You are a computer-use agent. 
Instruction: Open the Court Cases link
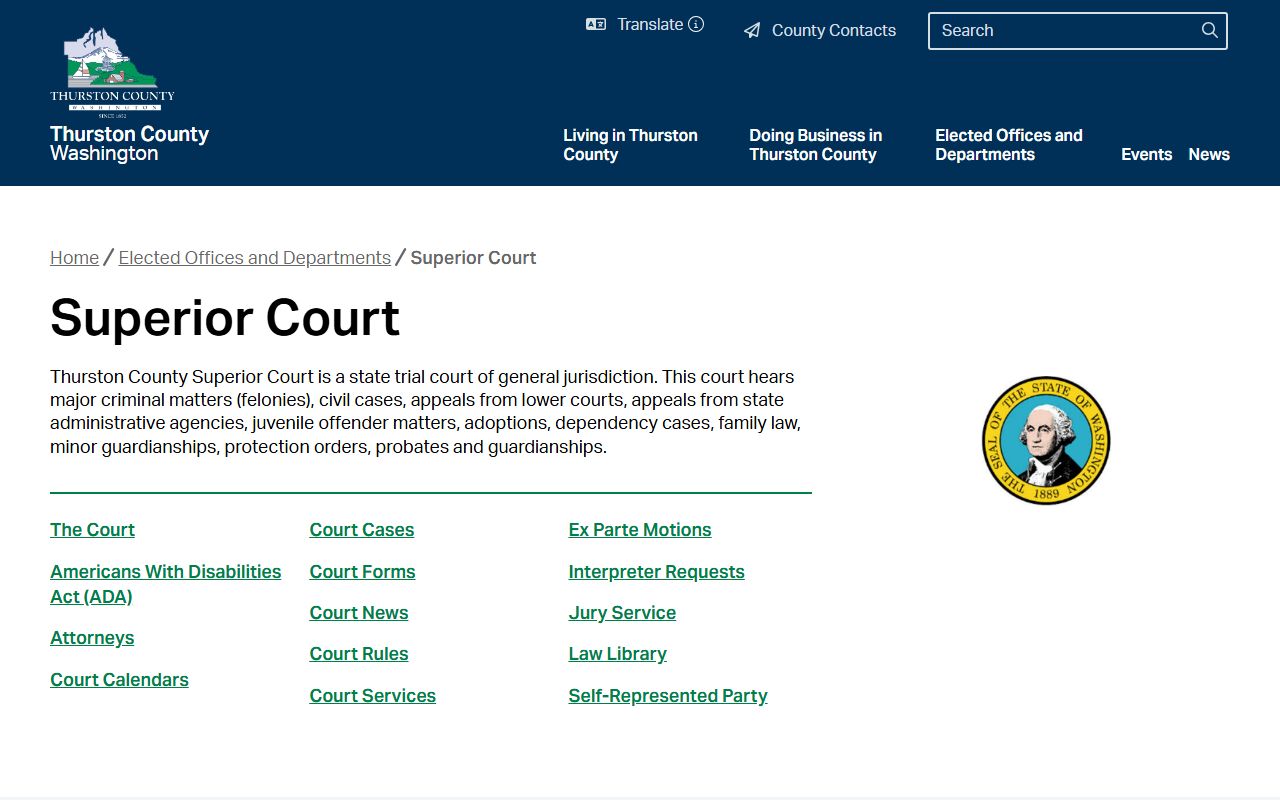click(x=362, y=530)
